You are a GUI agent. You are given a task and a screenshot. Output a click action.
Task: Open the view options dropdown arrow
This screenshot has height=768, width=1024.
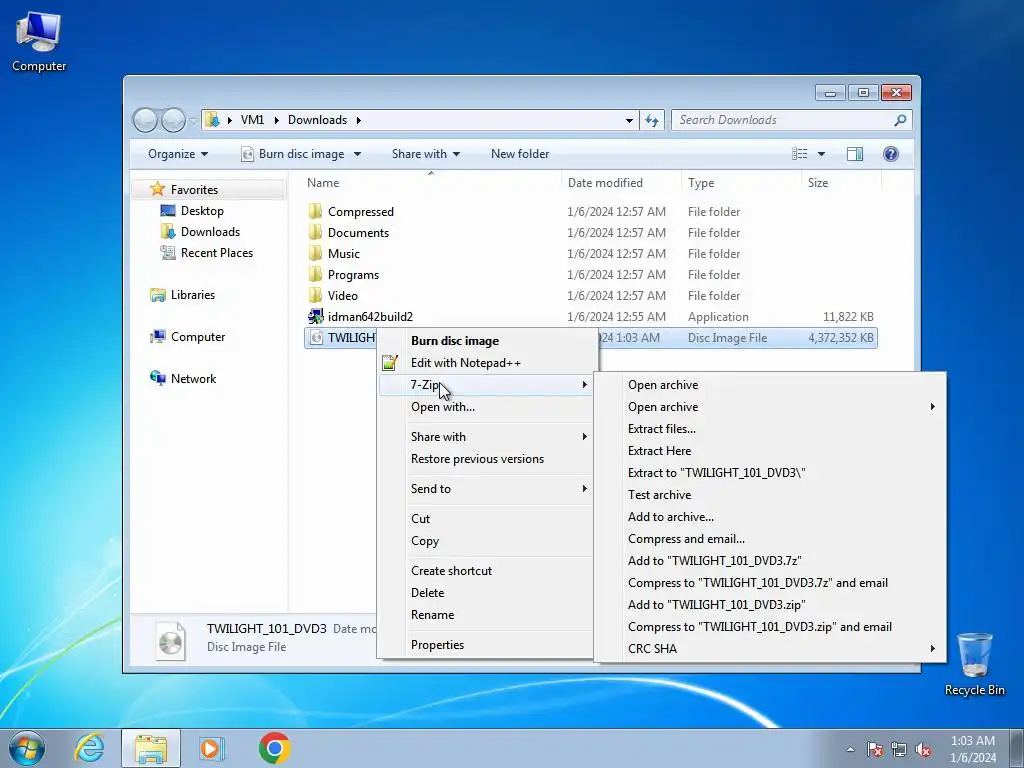click(822, 154)
